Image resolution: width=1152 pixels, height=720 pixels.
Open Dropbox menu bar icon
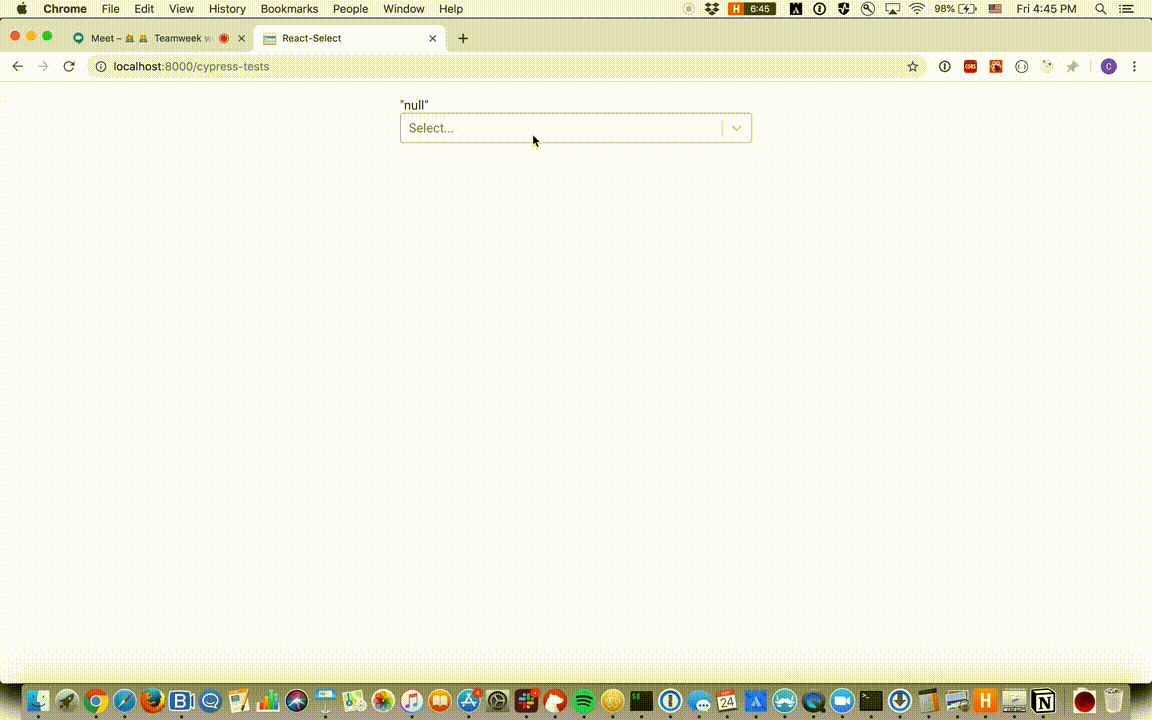pyautogui.click(x=711, y=9)
